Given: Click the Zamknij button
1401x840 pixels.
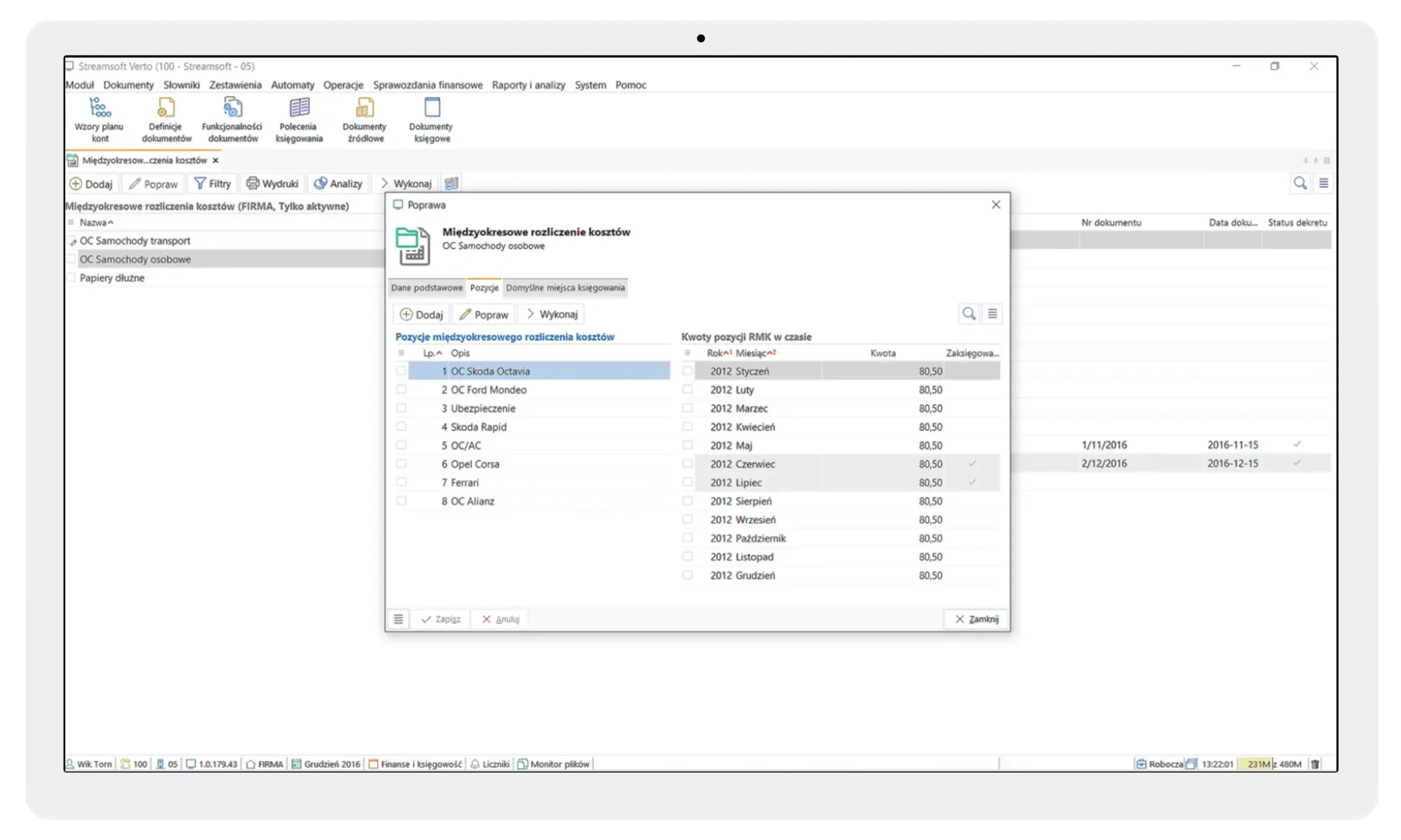Looking at the screenshot, I should 976,619.
